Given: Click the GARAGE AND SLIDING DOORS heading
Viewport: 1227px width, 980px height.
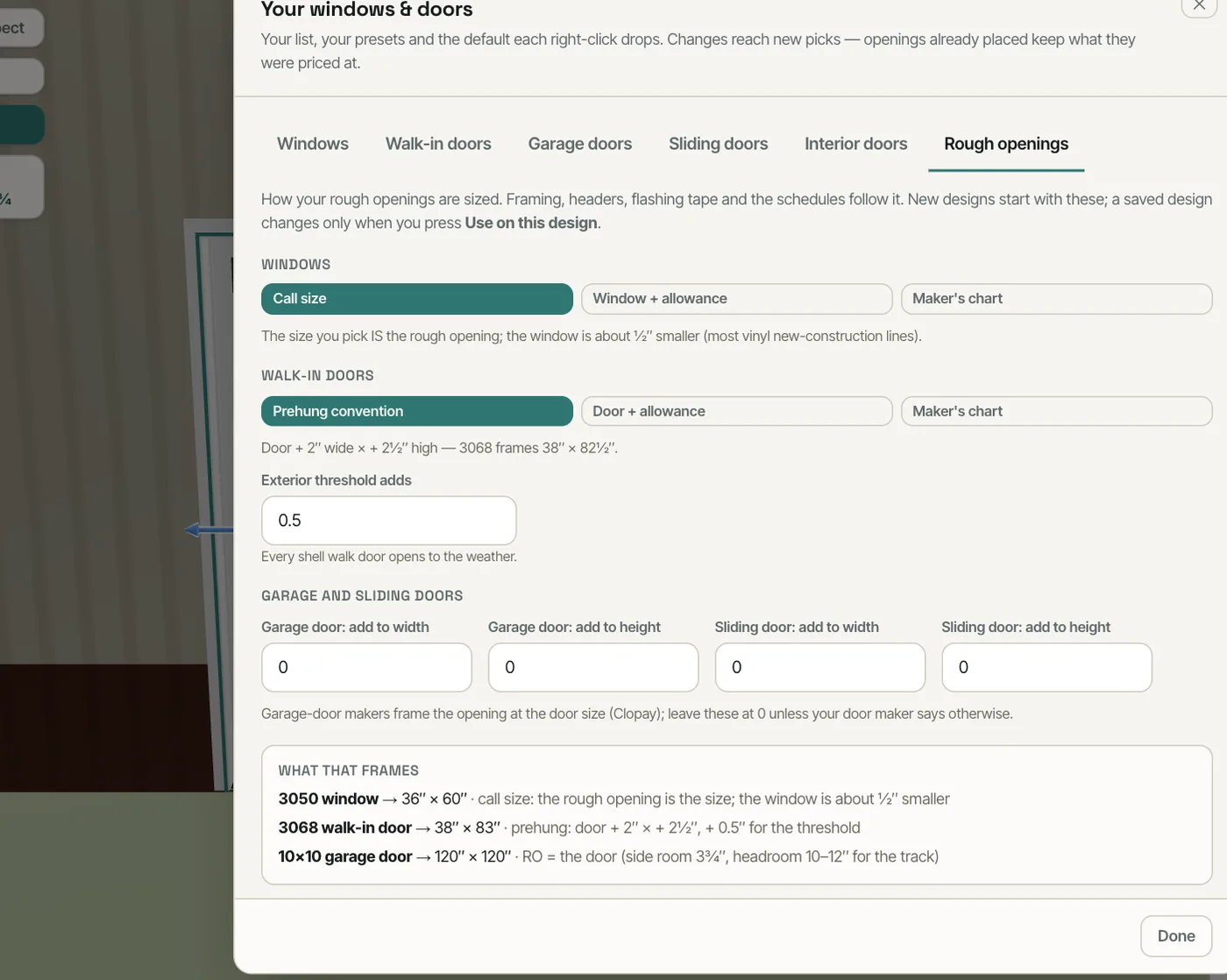Looking at the screenshot, I should [x=362, y=596].
